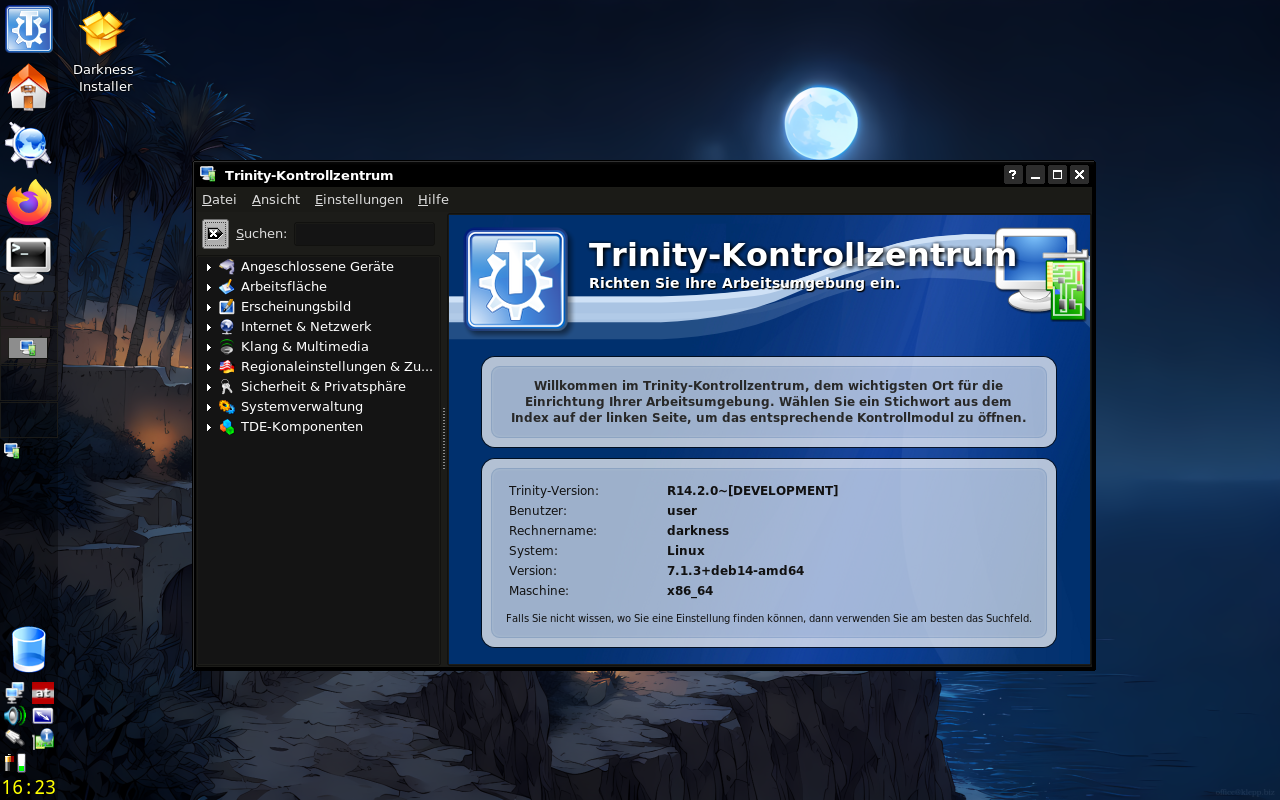The height and width of the screenshot is (800, 1280).
Task: Click the trash bin icon
Action: (29, 650)
